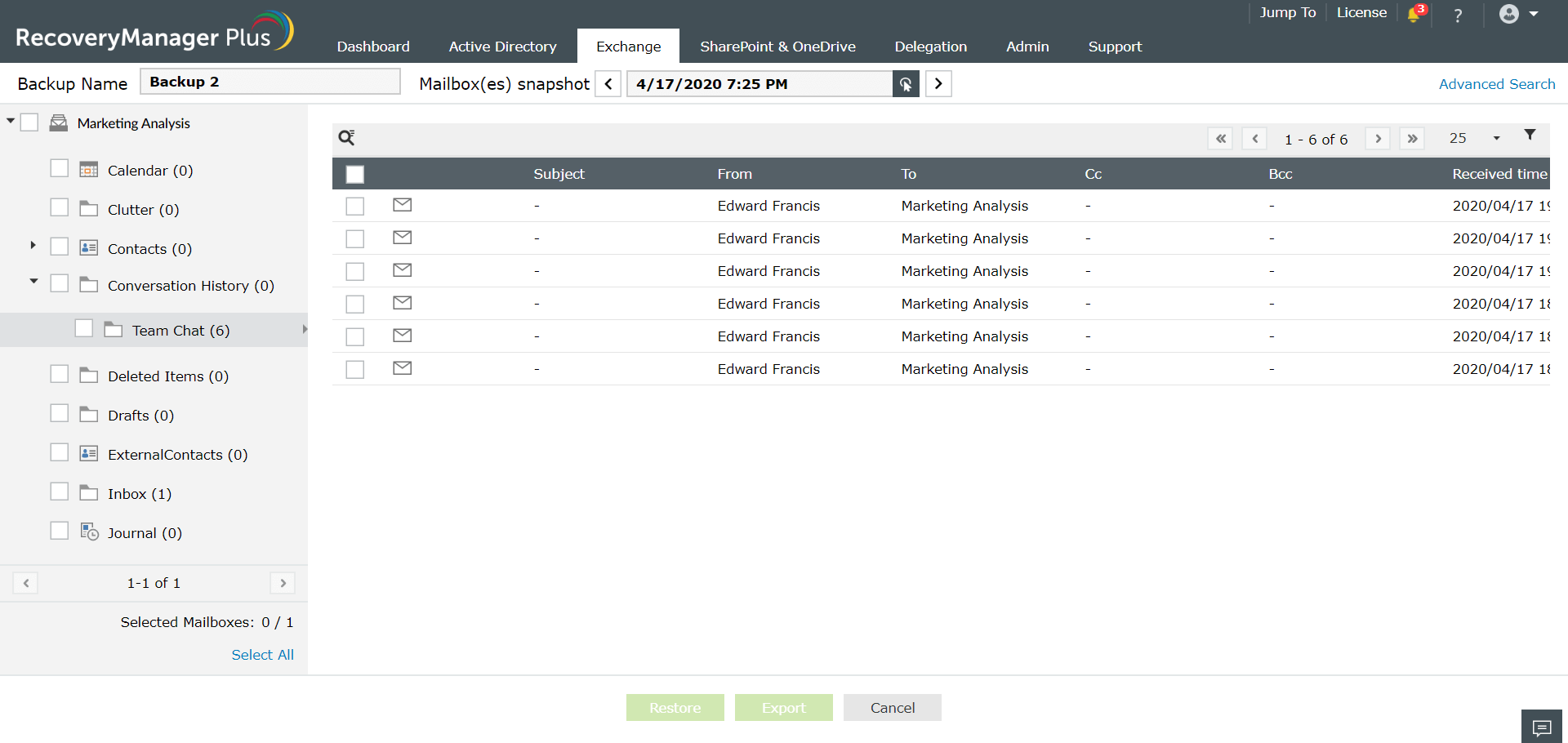Viewport: 1568px width, 743px height.
Task: Check the Deleted Items (0) checkbox
Action: [60, 374]
